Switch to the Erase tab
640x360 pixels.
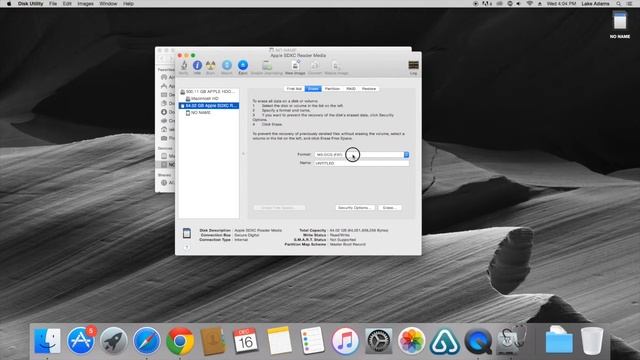click(x=313, y=89)
